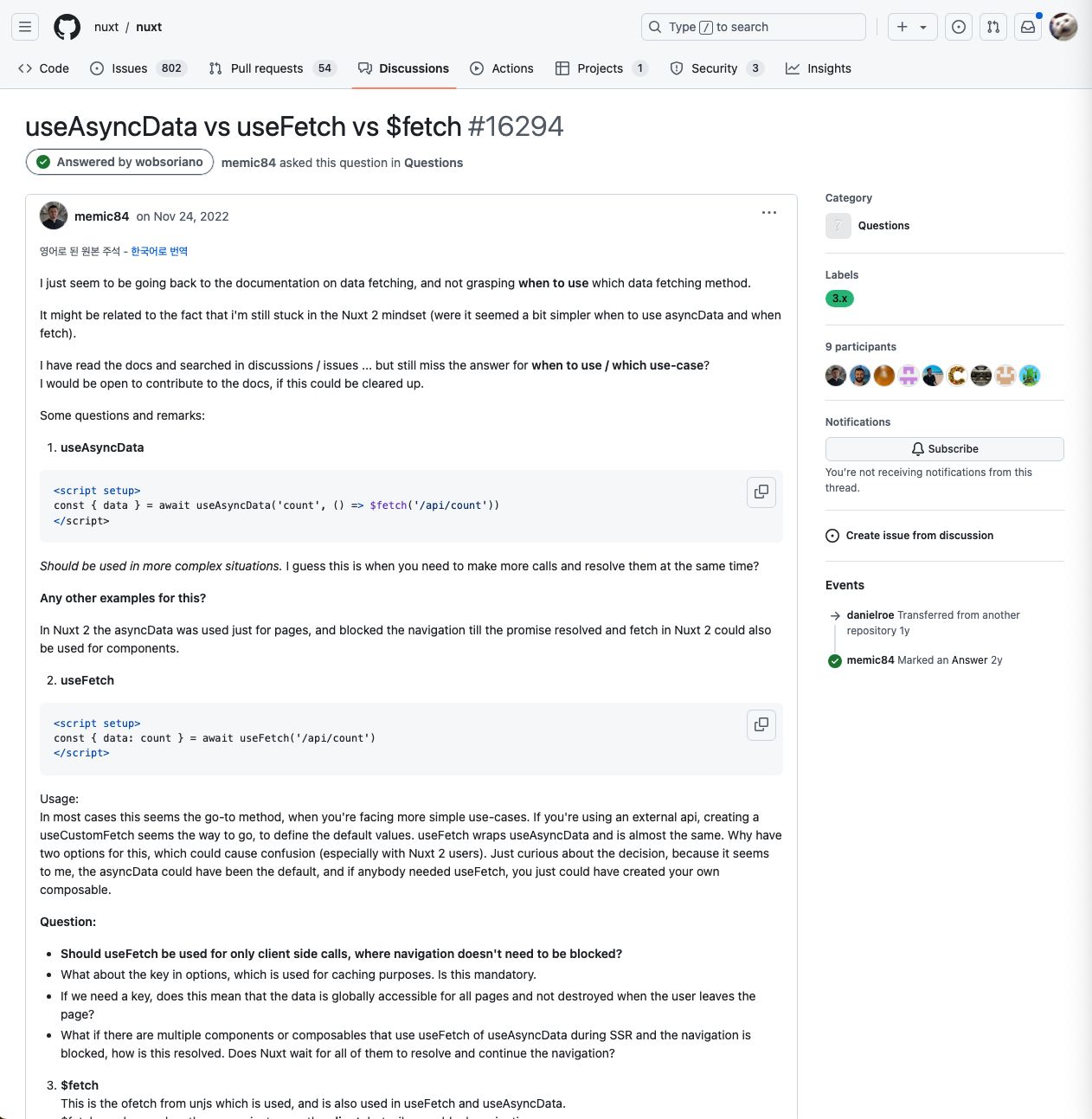
Task: Go to the Security tab
Action: (x=716, y=68)
